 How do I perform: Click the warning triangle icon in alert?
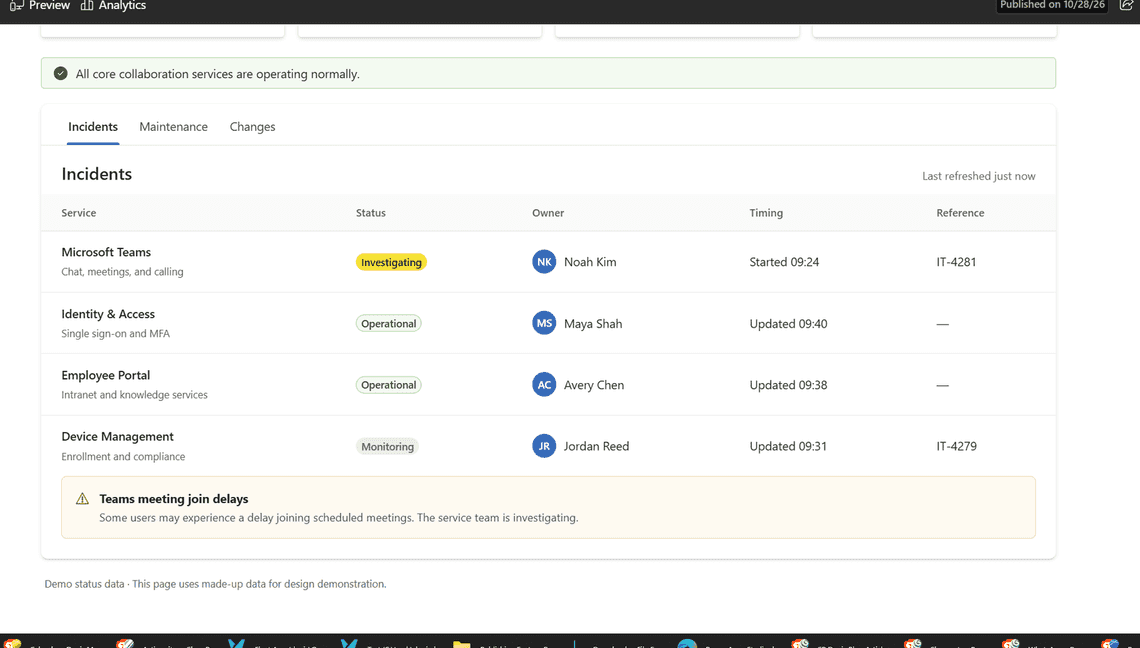coord(82,499)
